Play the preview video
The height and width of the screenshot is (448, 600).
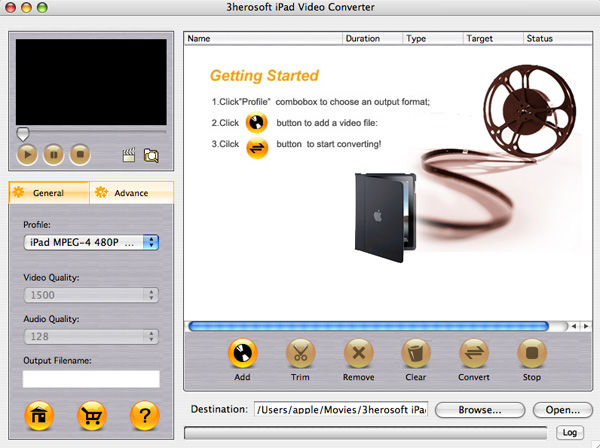27,155
